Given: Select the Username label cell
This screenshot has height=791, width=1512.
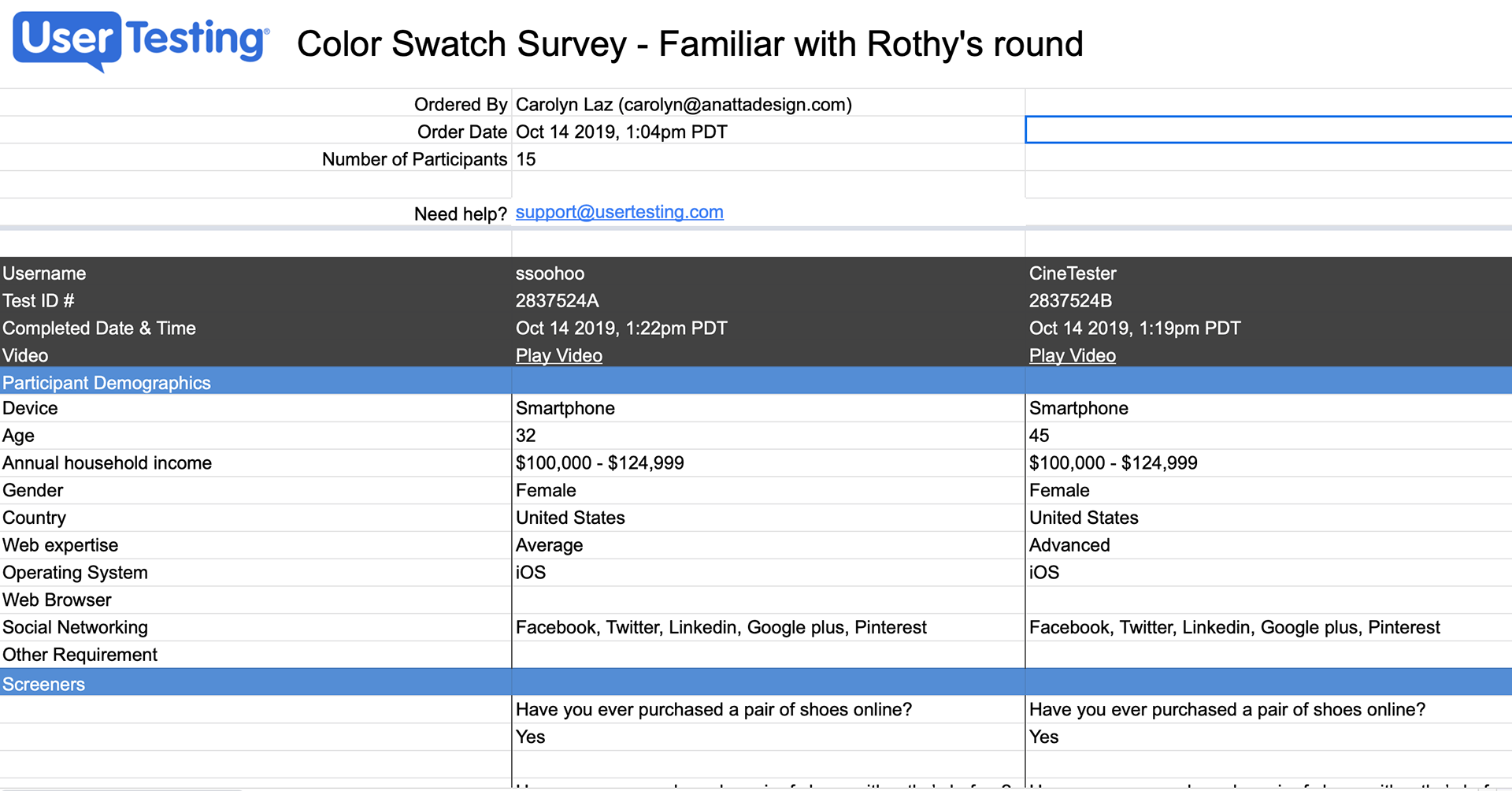Looking at the screenshot, I should [256, 273].
